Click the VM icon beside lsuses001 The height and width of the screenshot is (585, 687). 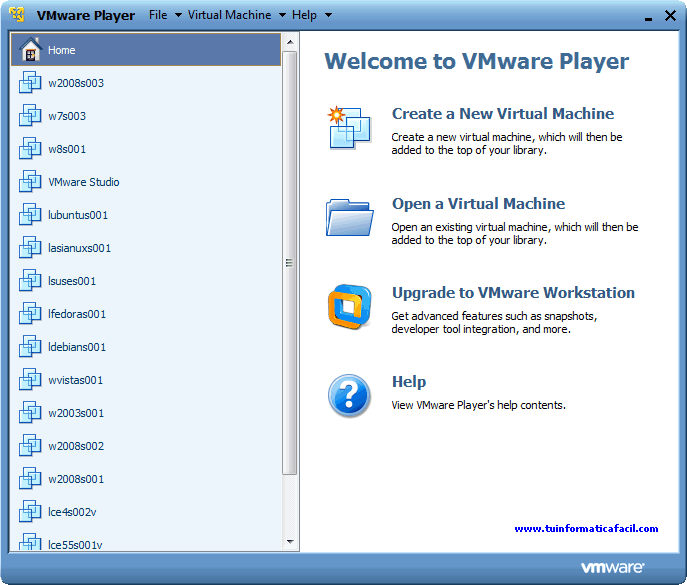coord(30,280)
